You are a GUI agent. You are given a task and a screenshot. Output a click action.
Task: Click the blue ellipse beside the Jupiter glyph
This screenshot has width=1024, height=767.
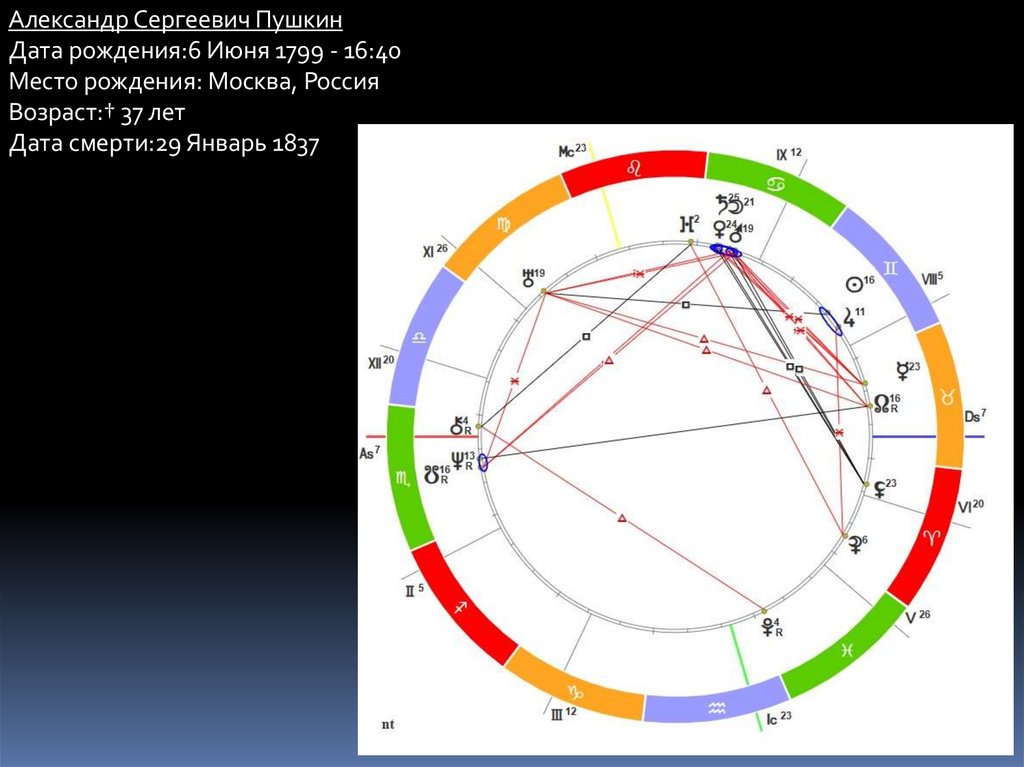pyautogui.click(x=830, y=322)
